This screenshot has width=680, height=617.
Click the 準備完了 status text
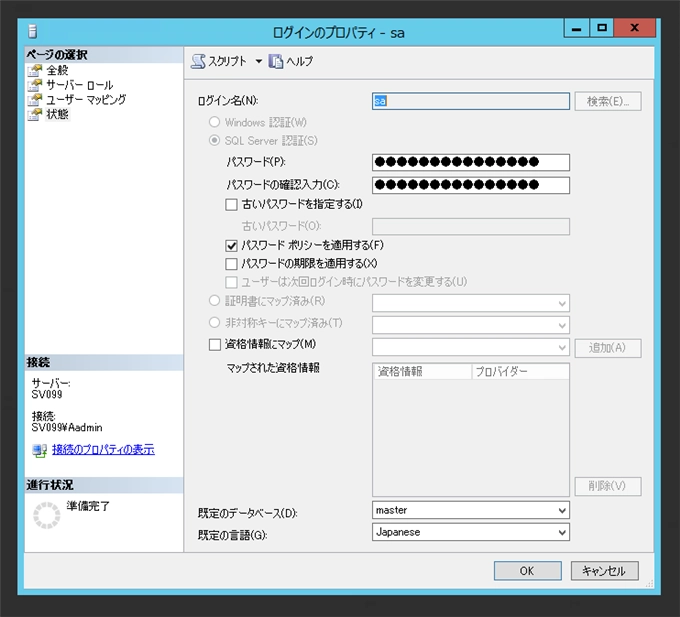(88, 506)
